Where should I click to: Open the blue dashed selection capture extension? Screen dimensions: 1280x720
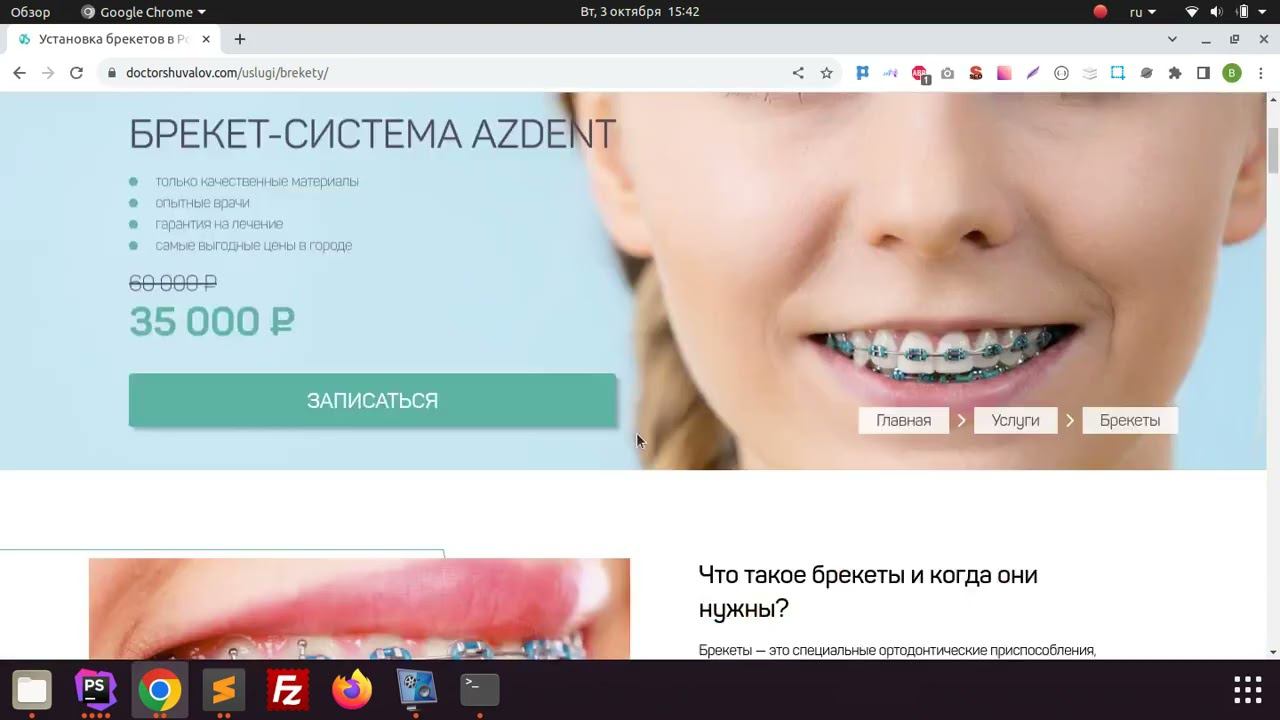(1118, 73)
